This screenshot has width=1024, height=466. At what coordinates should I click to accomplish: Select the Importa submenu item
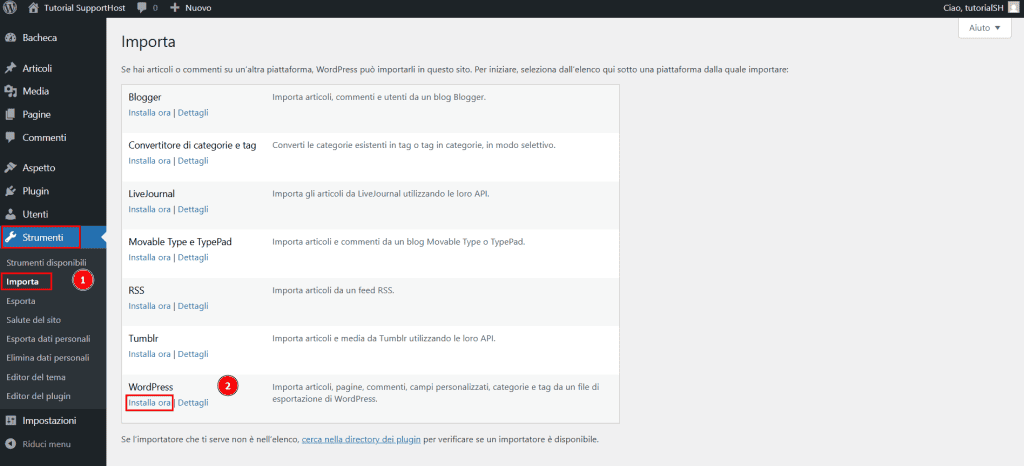click(22, 282)
